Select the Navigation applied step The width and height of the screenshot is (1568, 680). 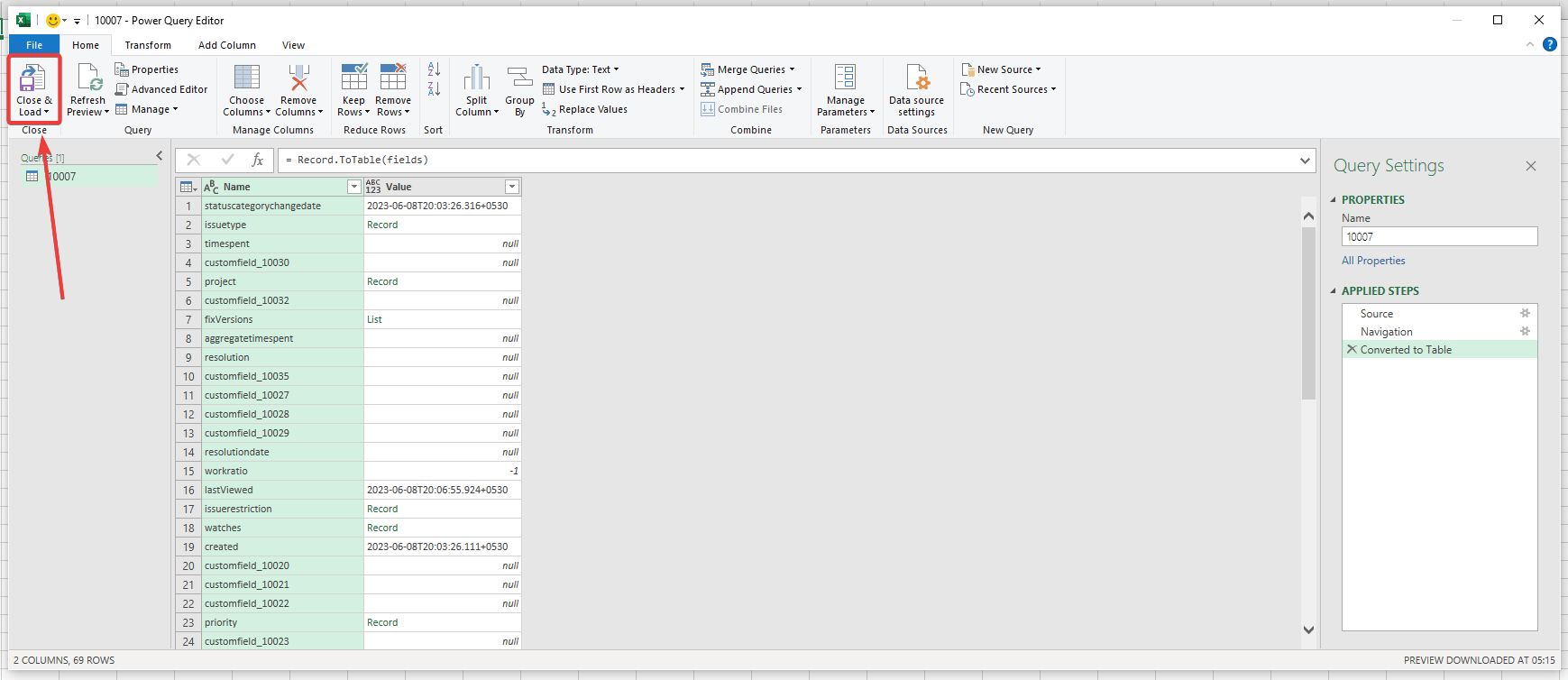1439,332
